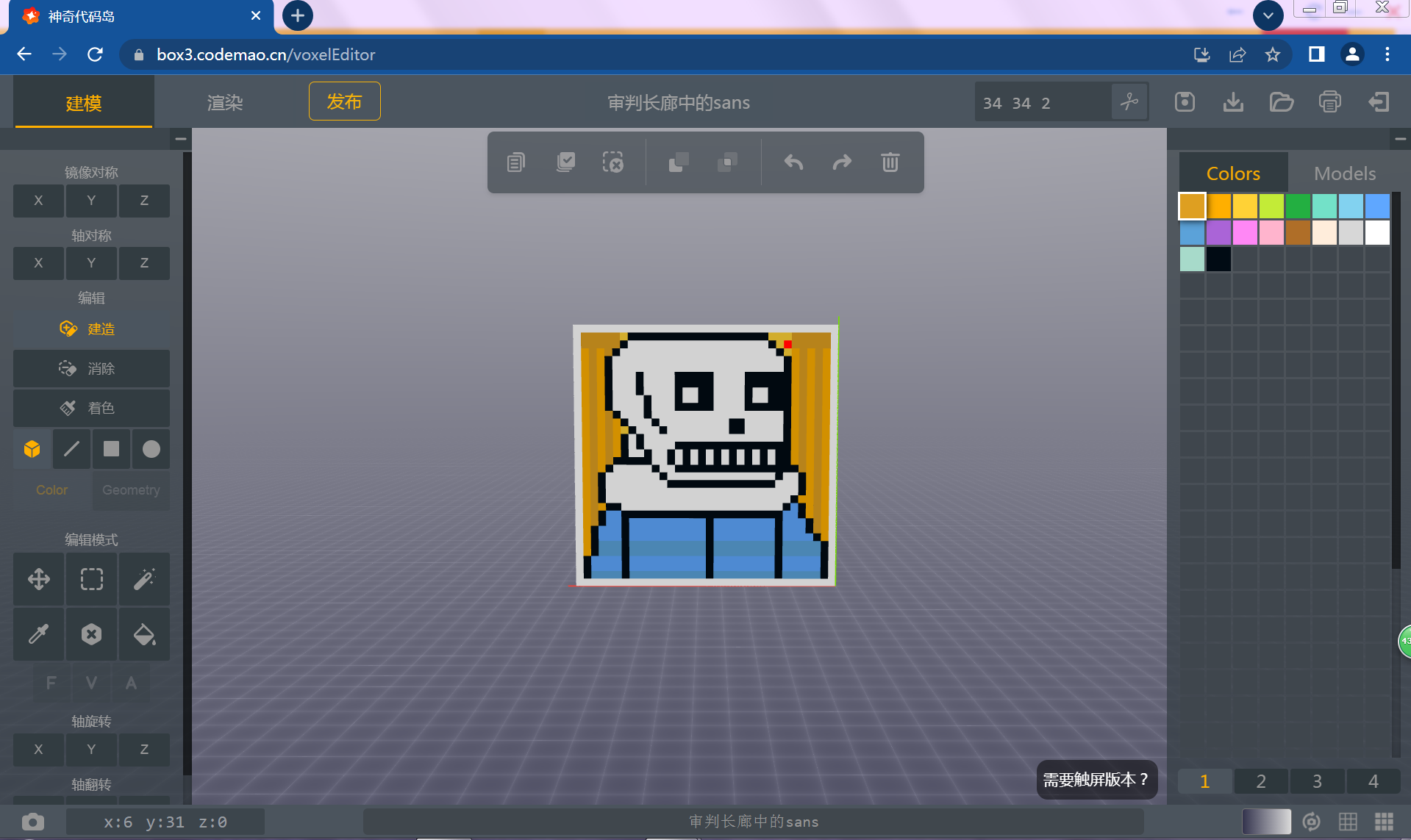Click the deselect icon in top toolbar
Image resolution: width=1411 pixels, height=840 pixels.
click(613, 162)
